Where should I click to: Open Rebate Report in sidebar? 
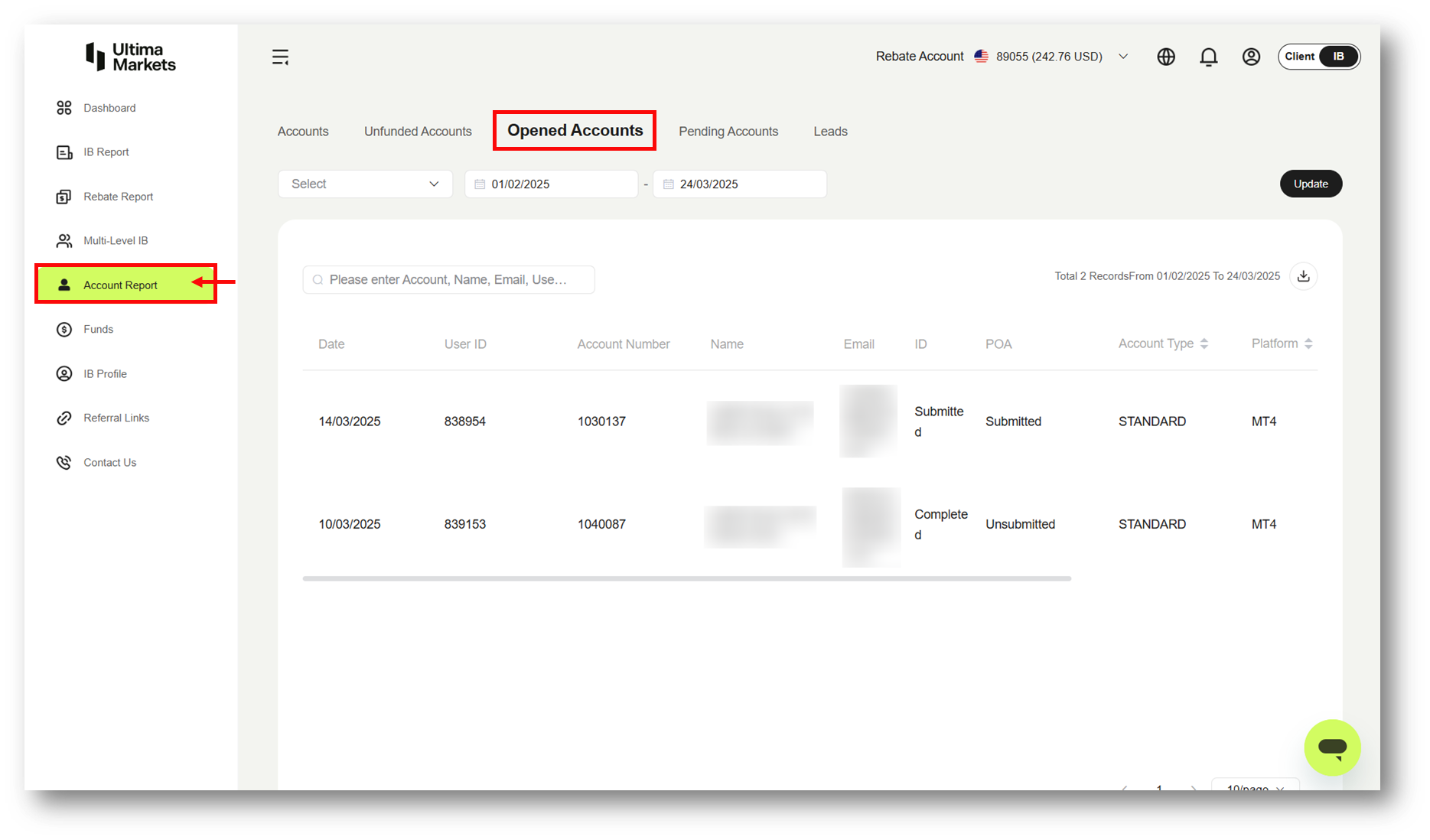tap(118, 197)
